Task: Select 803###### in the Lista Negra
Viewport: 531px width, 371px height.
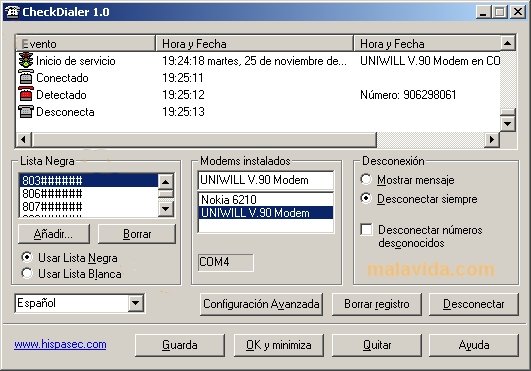Action: pyautogui.click(x=89, y=180)
